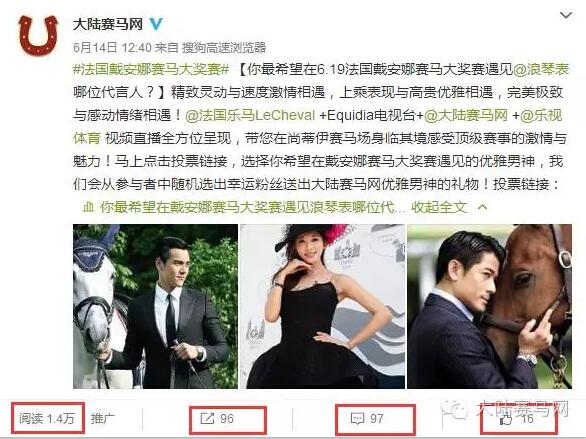Click the blue verified V badge
This screenshot has height=439, width=586.
click(156, 24)
